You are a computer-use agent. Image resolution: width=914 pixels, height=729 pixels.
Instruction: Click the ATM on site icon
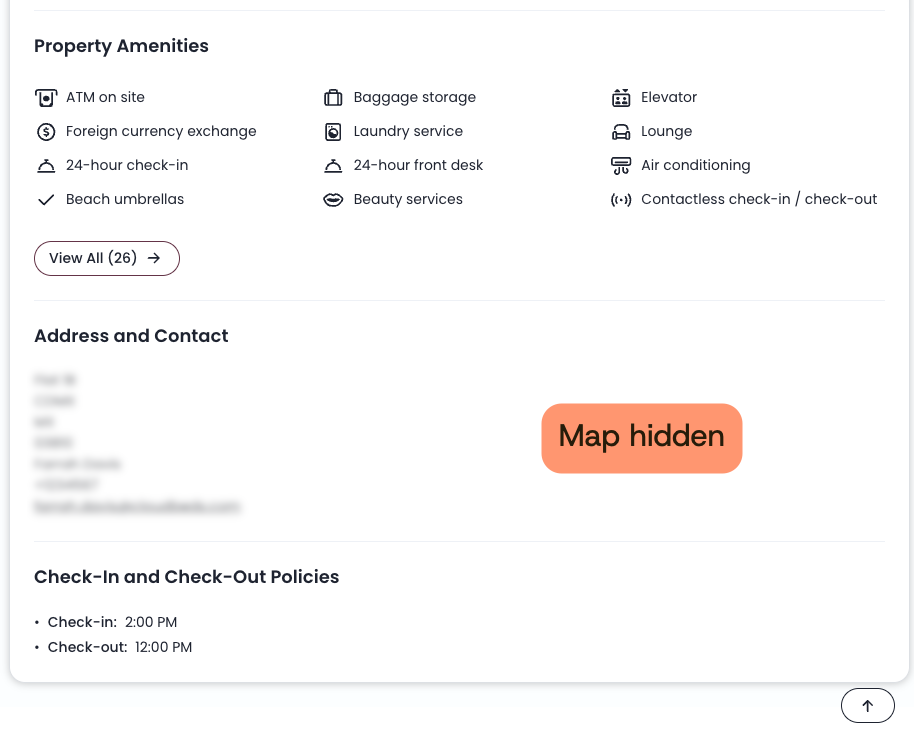click(46, 98)
